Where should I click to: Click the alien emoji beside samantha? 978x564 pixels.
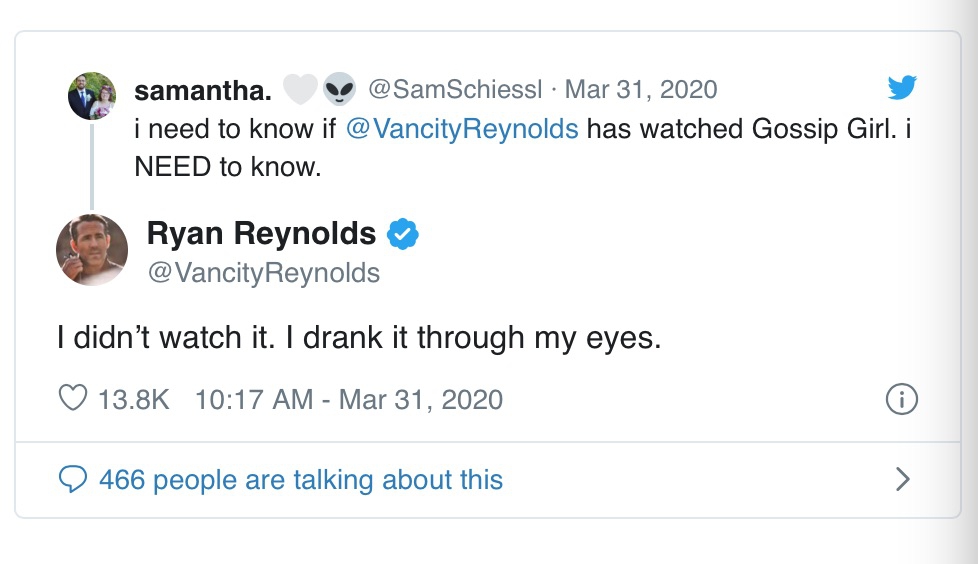339,89
